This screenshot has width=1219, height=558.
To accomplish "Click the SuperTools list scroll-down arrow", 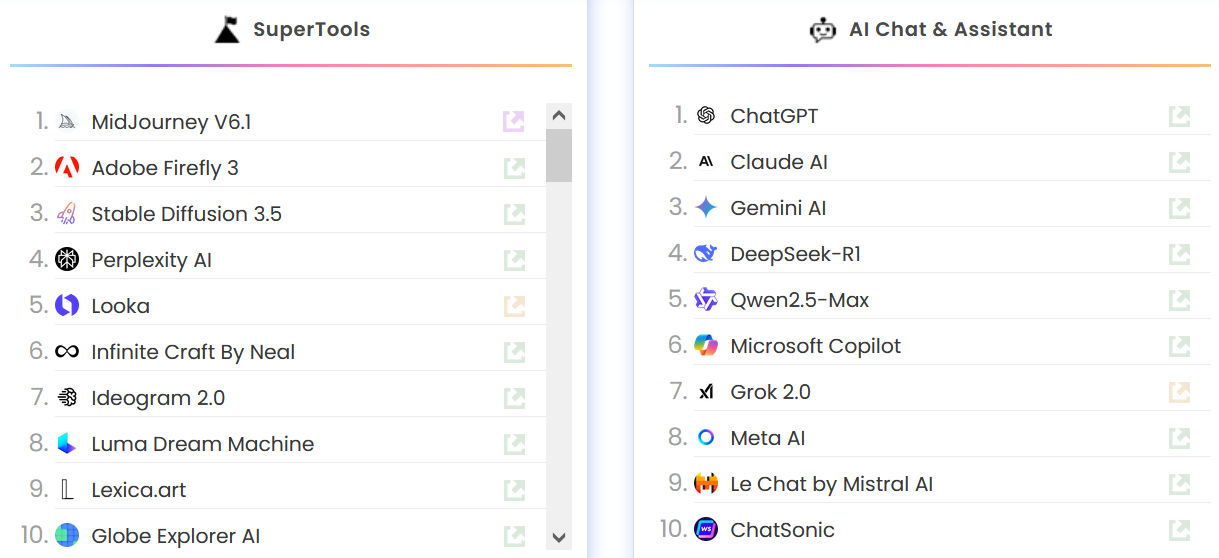I will 559,537.
